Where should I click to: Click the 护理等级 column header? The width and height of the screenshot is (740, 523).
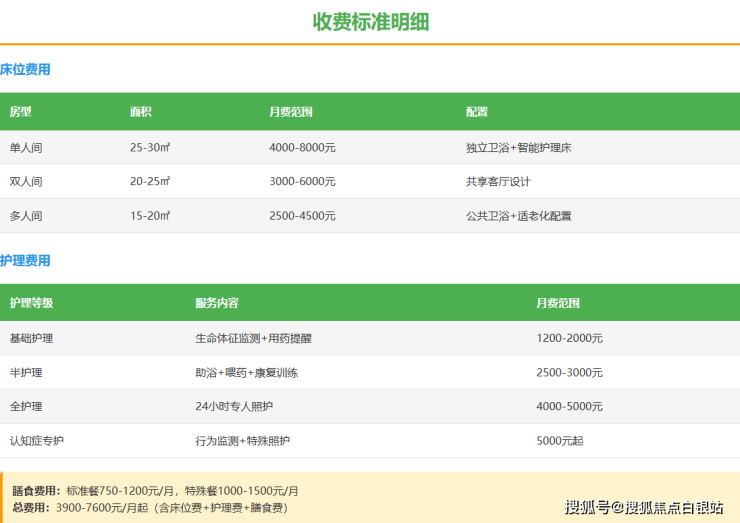31,303
